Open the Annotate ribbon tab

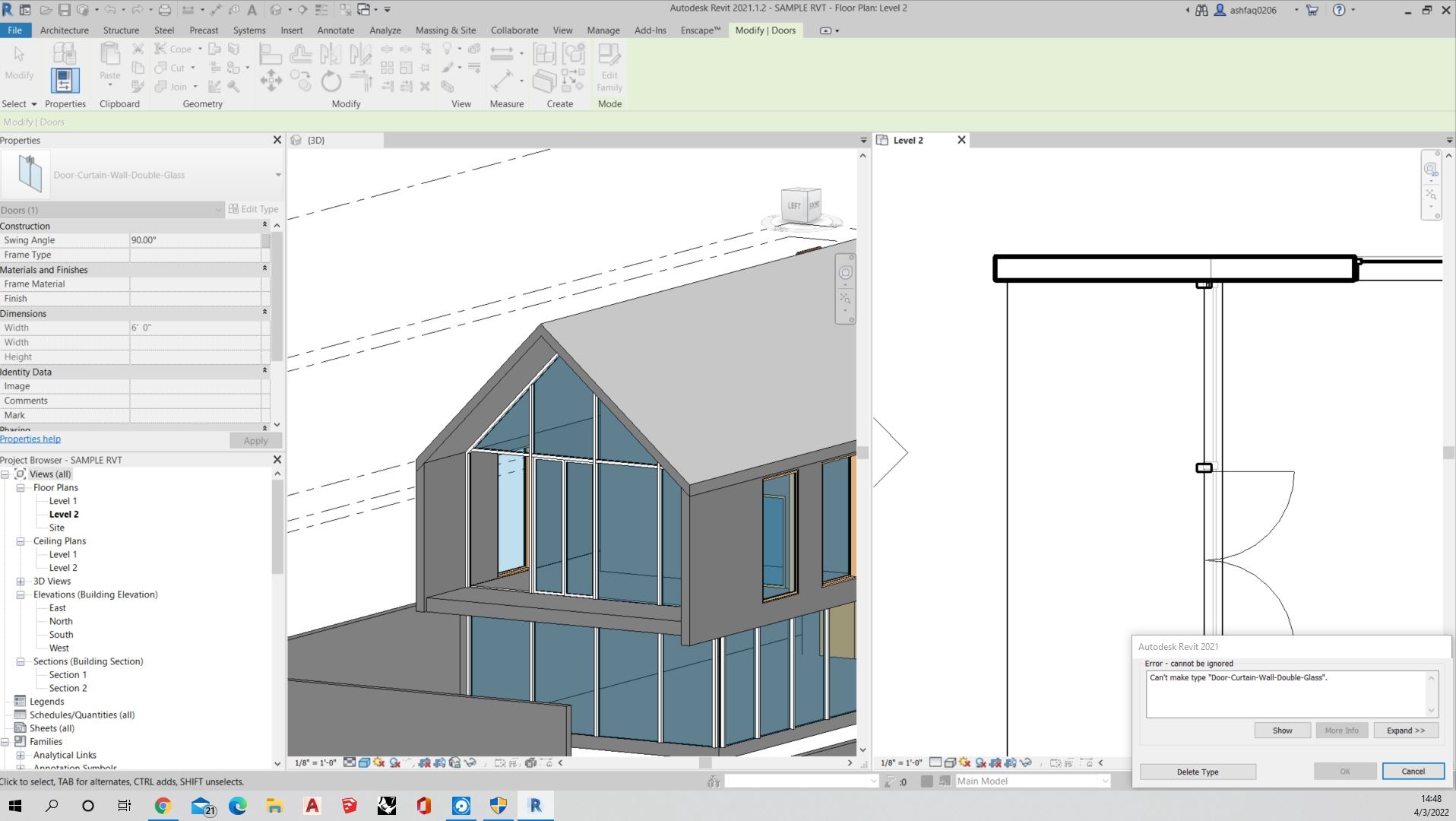pos(335,30)
